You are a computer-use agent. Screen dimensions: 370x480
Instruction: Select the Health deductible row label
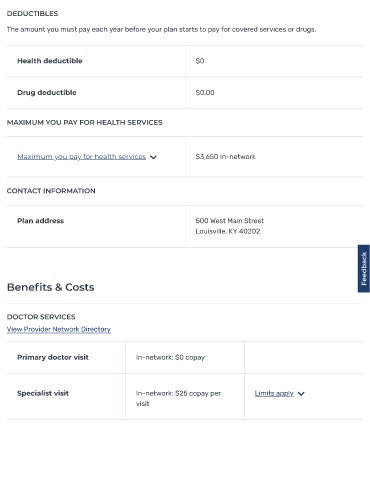[50, 61]
